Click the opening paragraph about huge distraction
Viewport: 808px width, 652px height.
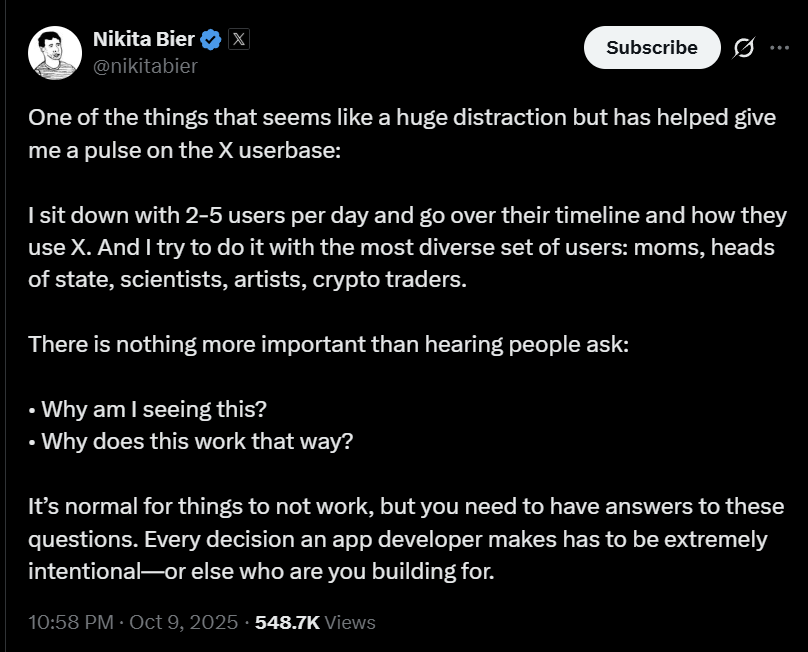400,130
